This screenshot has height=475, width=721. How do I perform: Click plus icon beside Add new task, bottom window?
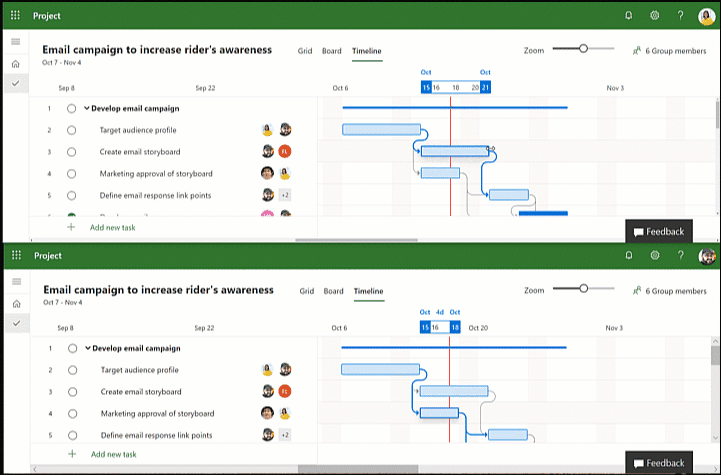click(72, 454)
